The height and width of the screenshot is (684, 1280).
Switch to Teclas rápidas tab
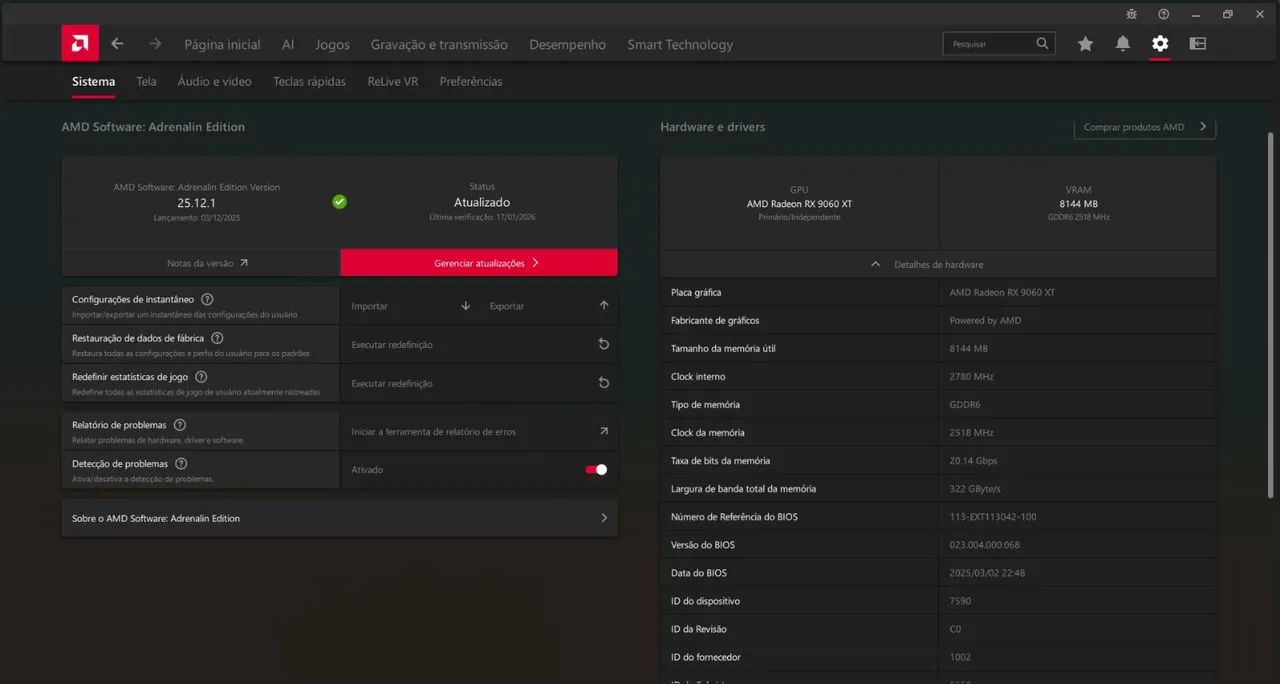point(309,81)
